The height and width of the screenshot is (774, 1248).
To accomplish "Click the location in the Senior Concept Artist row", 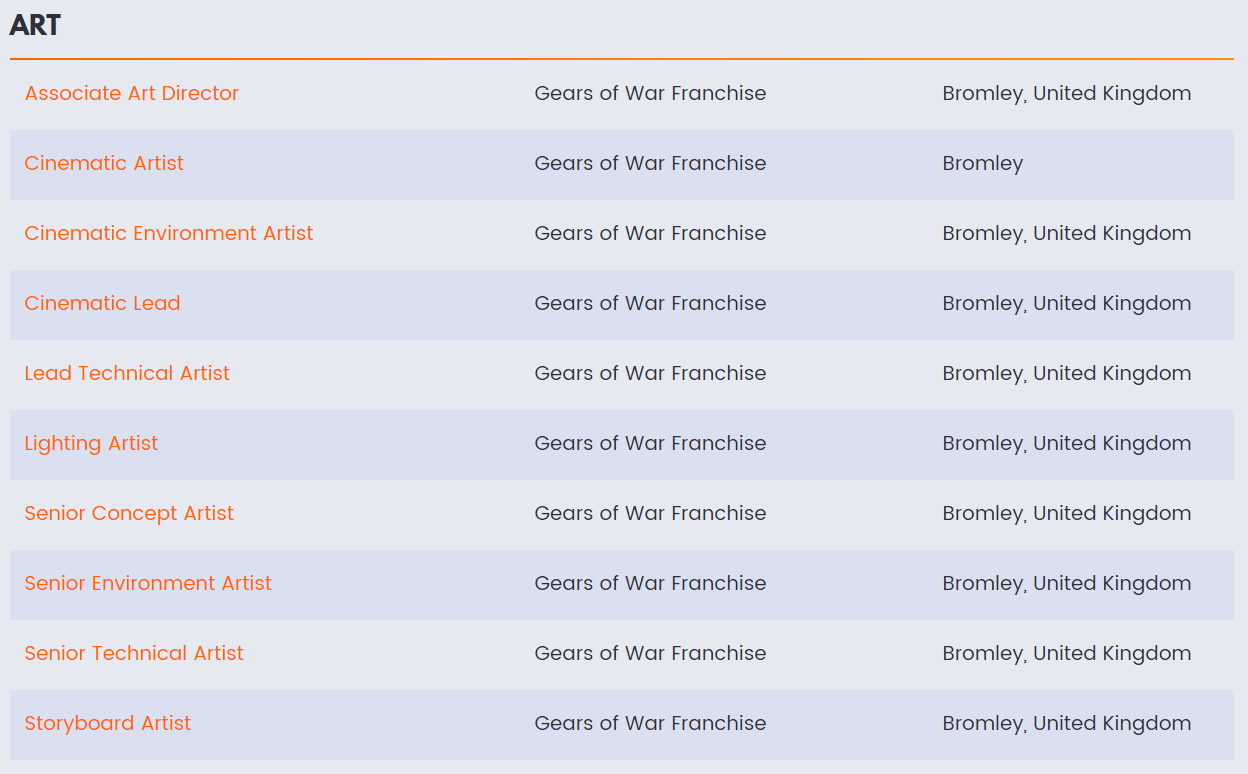I will coord(1067,513).
